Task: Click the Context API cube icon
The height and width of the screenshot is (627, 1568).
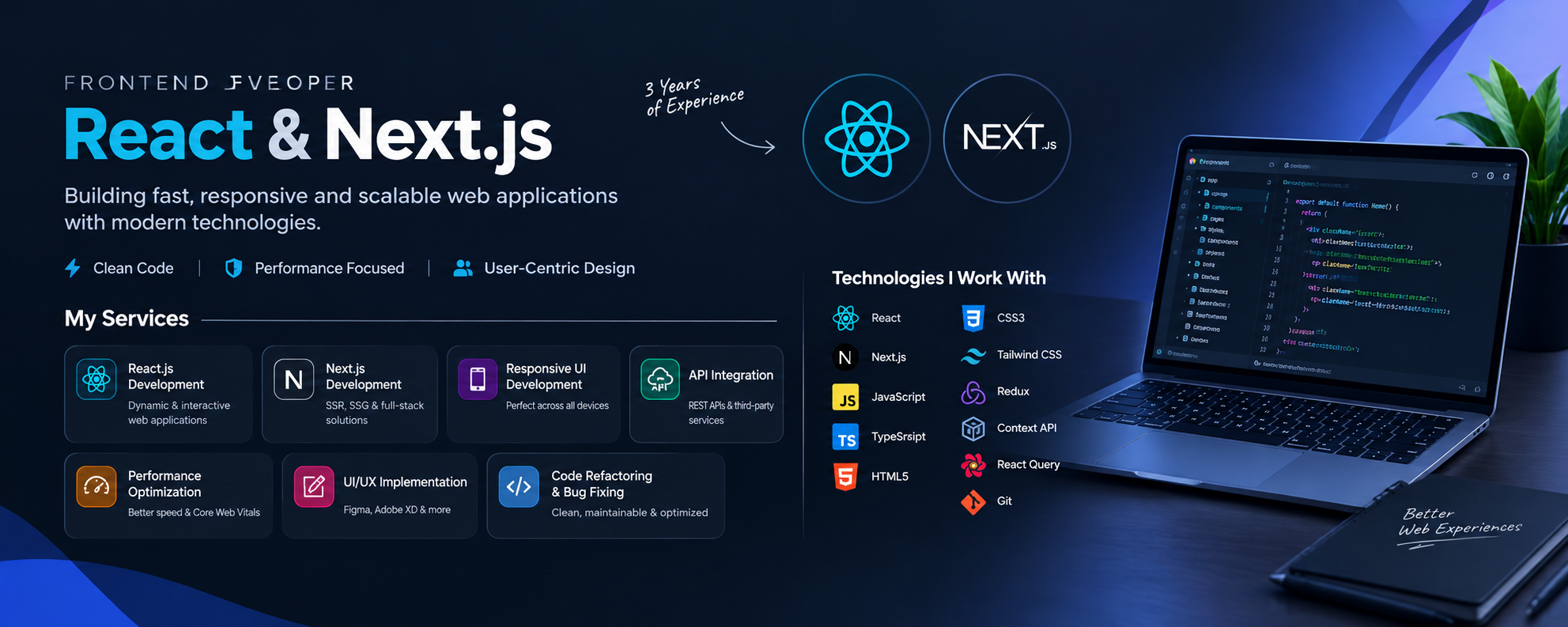Action: (973, 429)
